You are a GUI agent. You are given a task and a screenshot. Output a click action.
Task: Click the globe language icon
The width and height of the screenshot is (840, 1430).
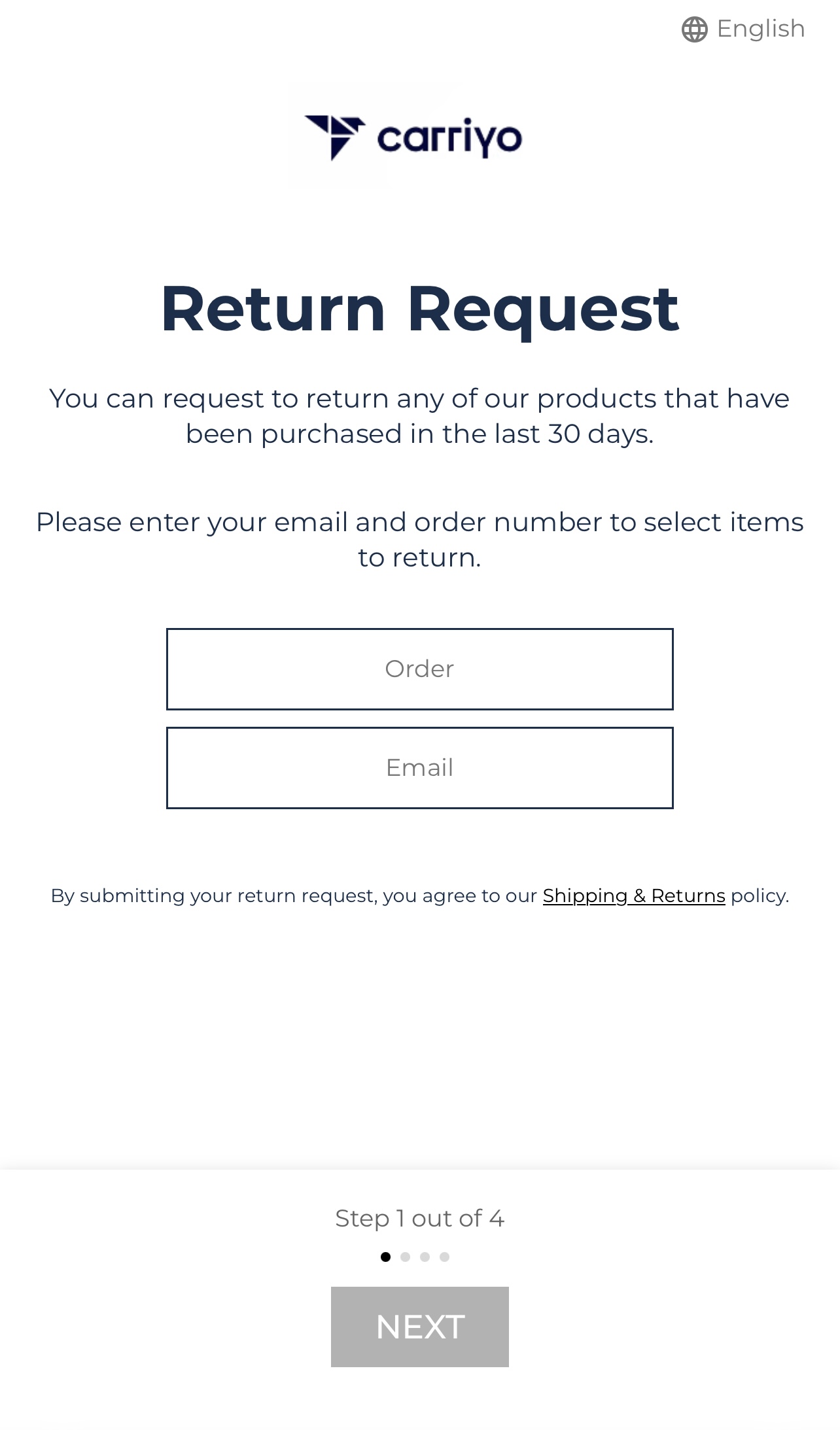694,29
